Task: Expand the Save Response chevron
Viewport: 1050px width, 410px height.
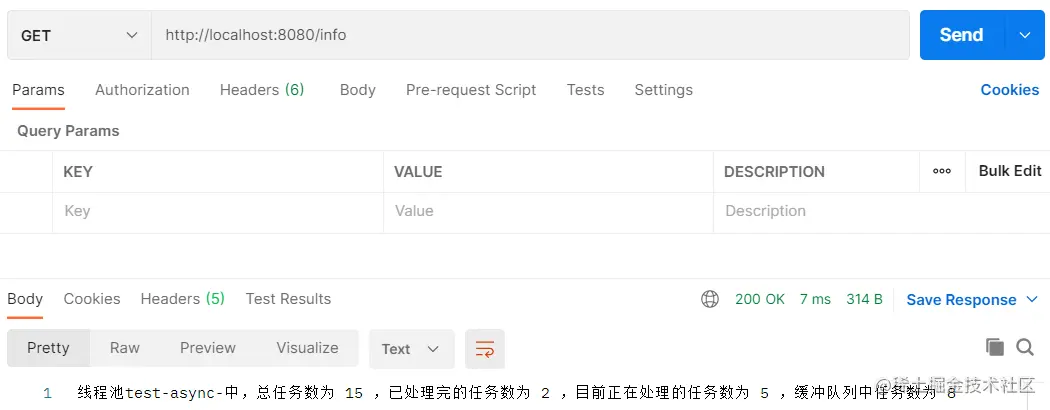Action: pyautogui.click(x=1032, y=299)
